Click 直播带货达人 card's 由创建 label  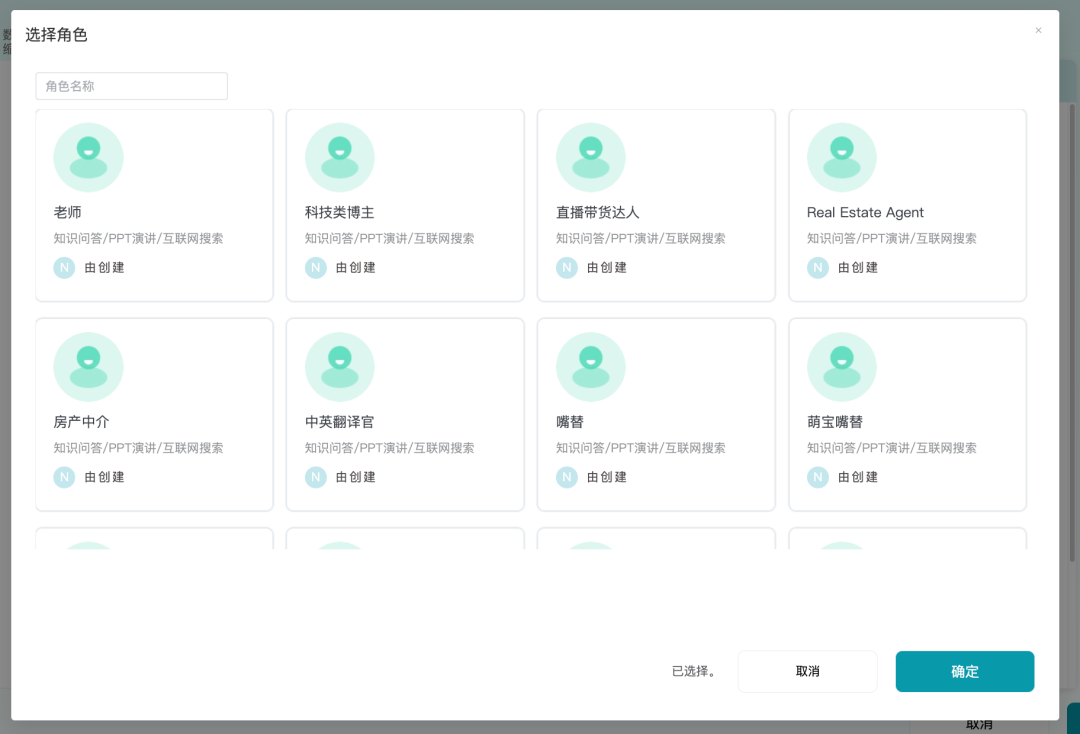click(x=607, y=268)
